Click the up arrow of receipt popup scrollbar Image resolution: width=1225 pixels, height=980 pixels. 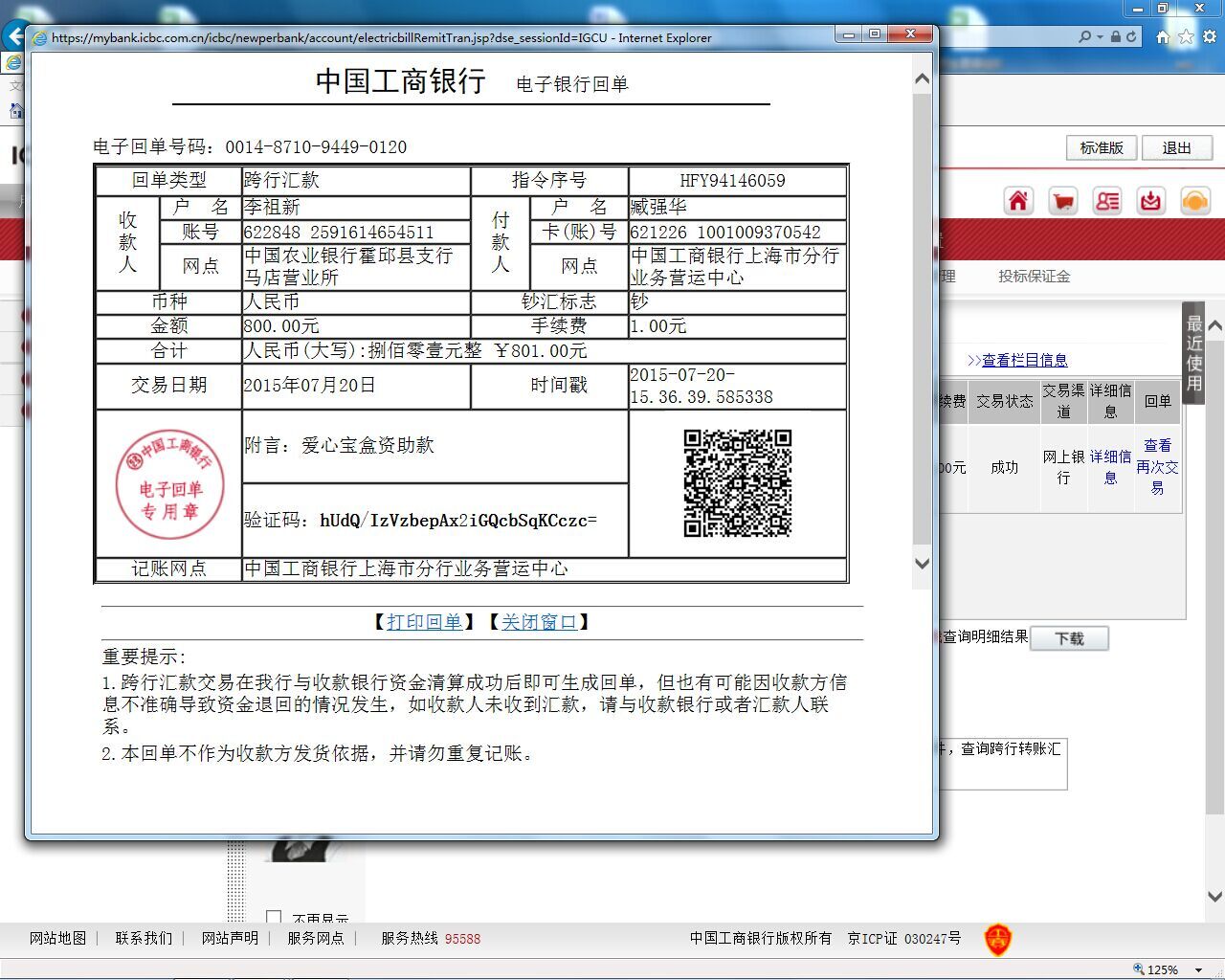click(x=922, y=79)
